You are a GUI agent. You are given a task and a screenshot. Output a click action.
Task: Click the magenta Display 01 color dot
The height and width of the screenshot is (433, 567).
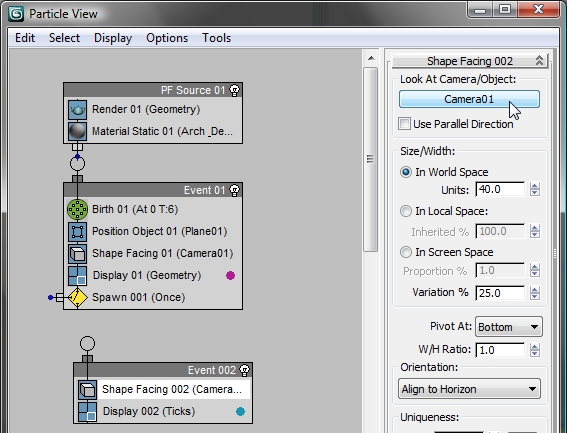pos(230,276)
